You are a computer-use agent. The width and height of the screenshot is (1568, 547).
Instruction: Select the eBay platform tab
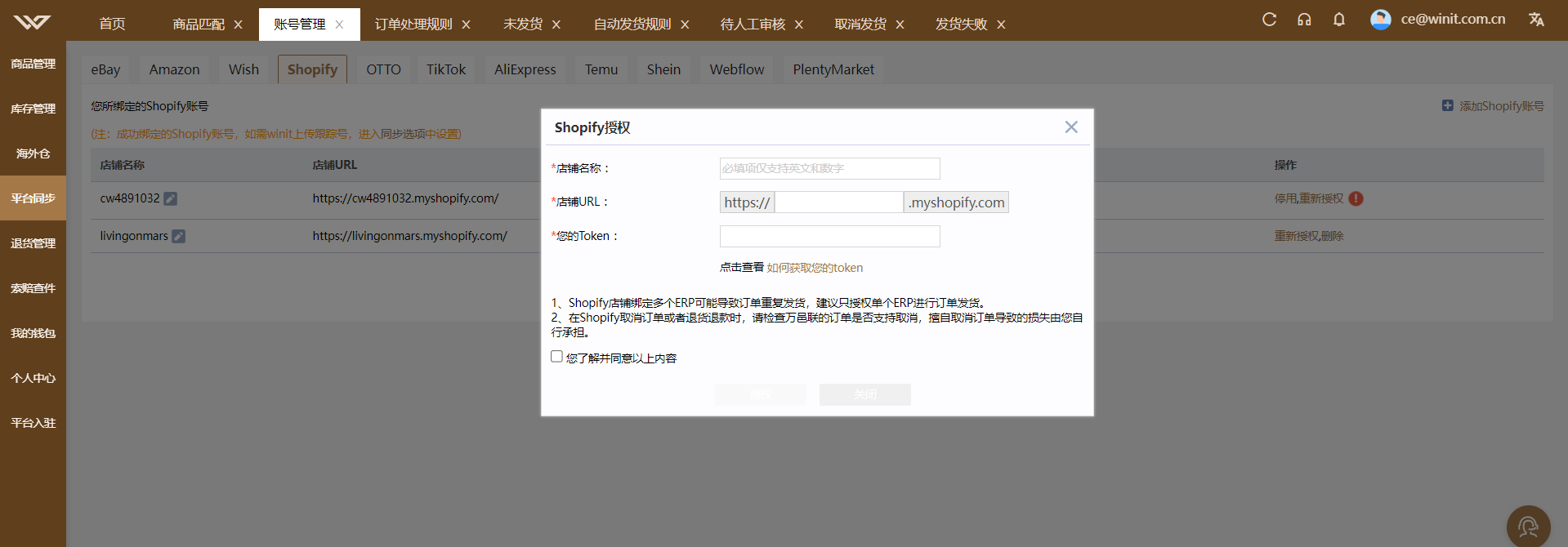105,69
